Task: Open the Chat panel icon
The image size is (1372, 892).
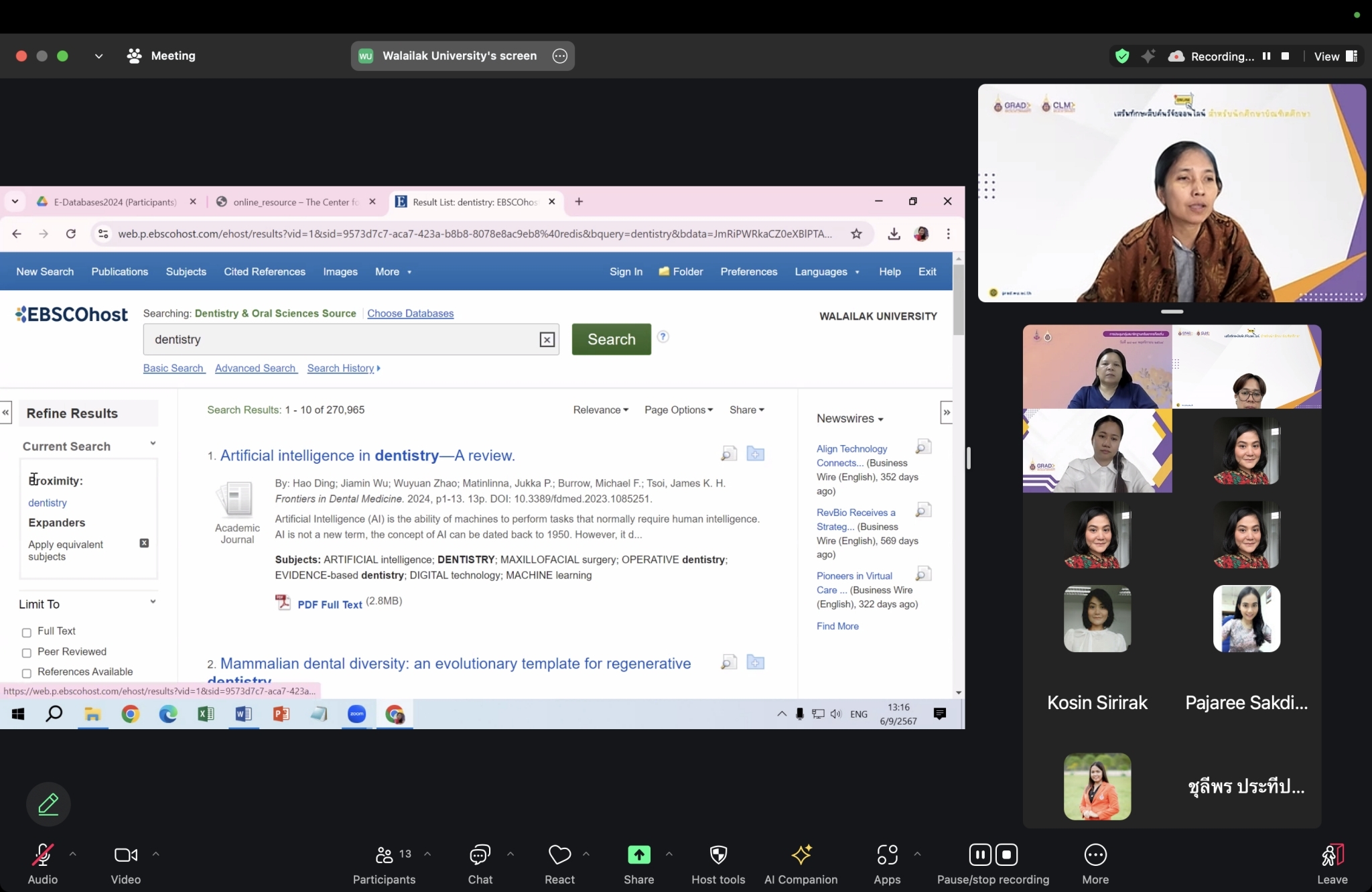Action: coord(480,854)
